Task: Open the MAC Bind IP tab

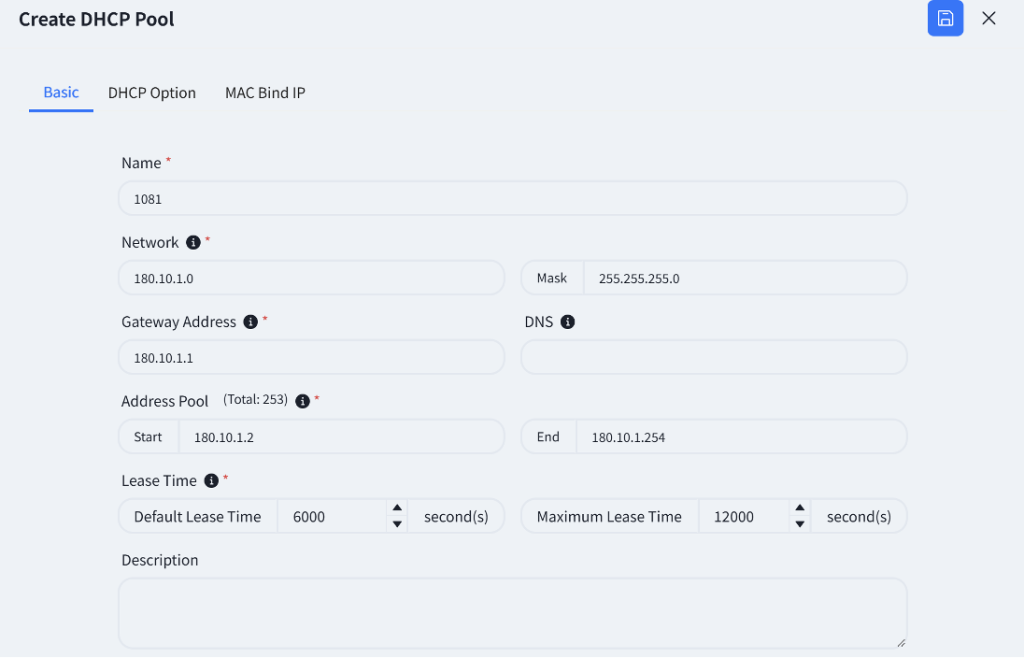Action: [265, 93]
